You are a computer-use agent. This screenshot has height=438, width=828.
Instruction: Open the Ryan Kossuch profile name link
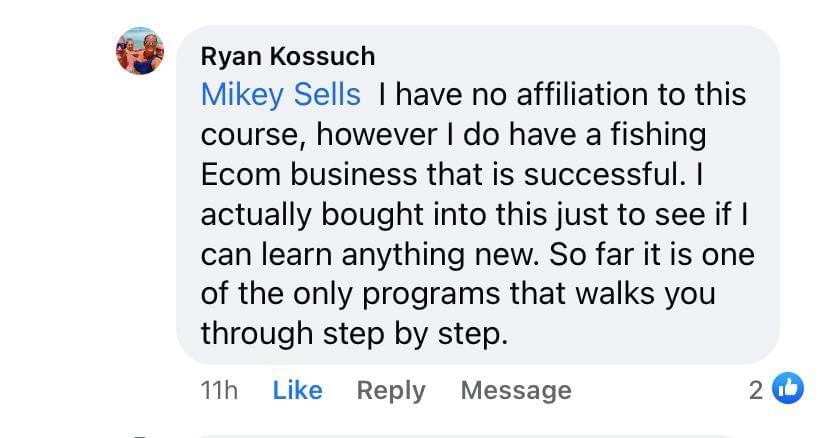pyautogui.click(x=288, y=56)
